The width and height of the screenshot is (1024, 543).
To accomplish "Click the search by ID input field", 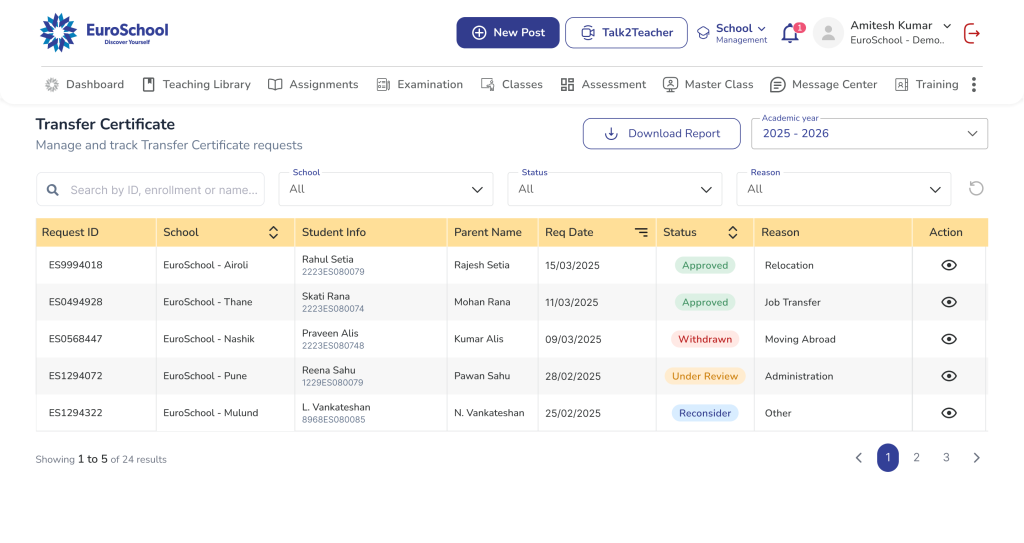I will point(160,190).
